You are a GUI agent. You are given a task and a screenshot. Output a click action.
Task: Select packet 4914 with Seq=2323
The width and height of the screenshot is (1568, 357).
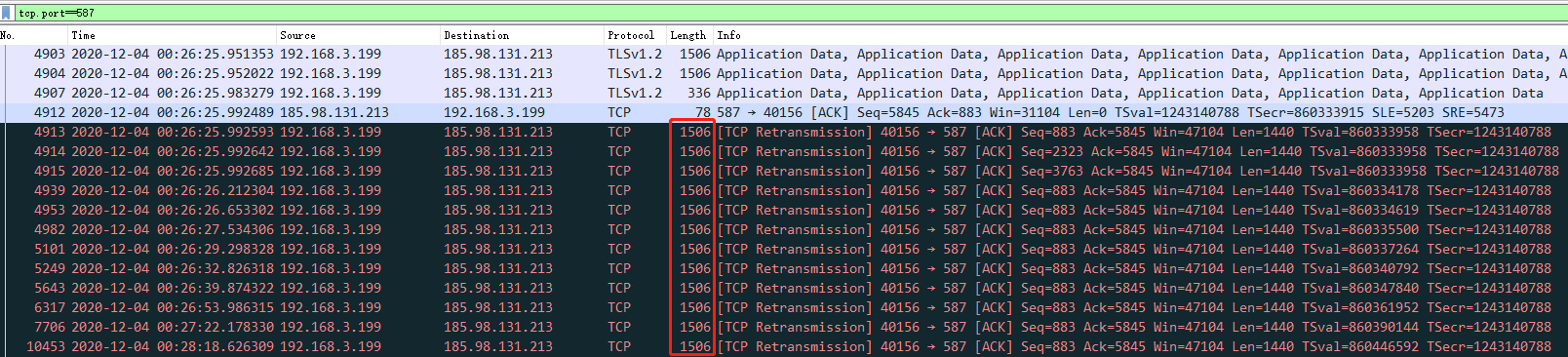(x=784, y=152)
